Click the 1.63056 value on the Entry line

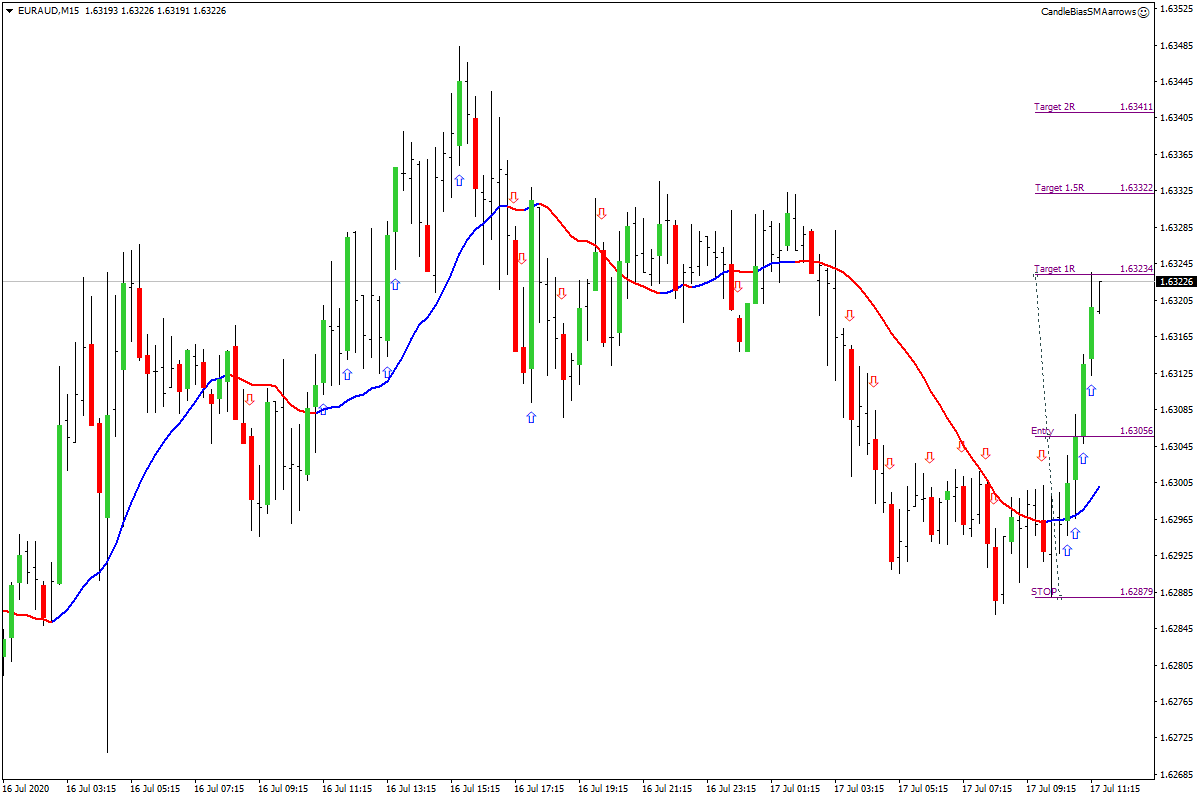click(x=1136, y=431)
